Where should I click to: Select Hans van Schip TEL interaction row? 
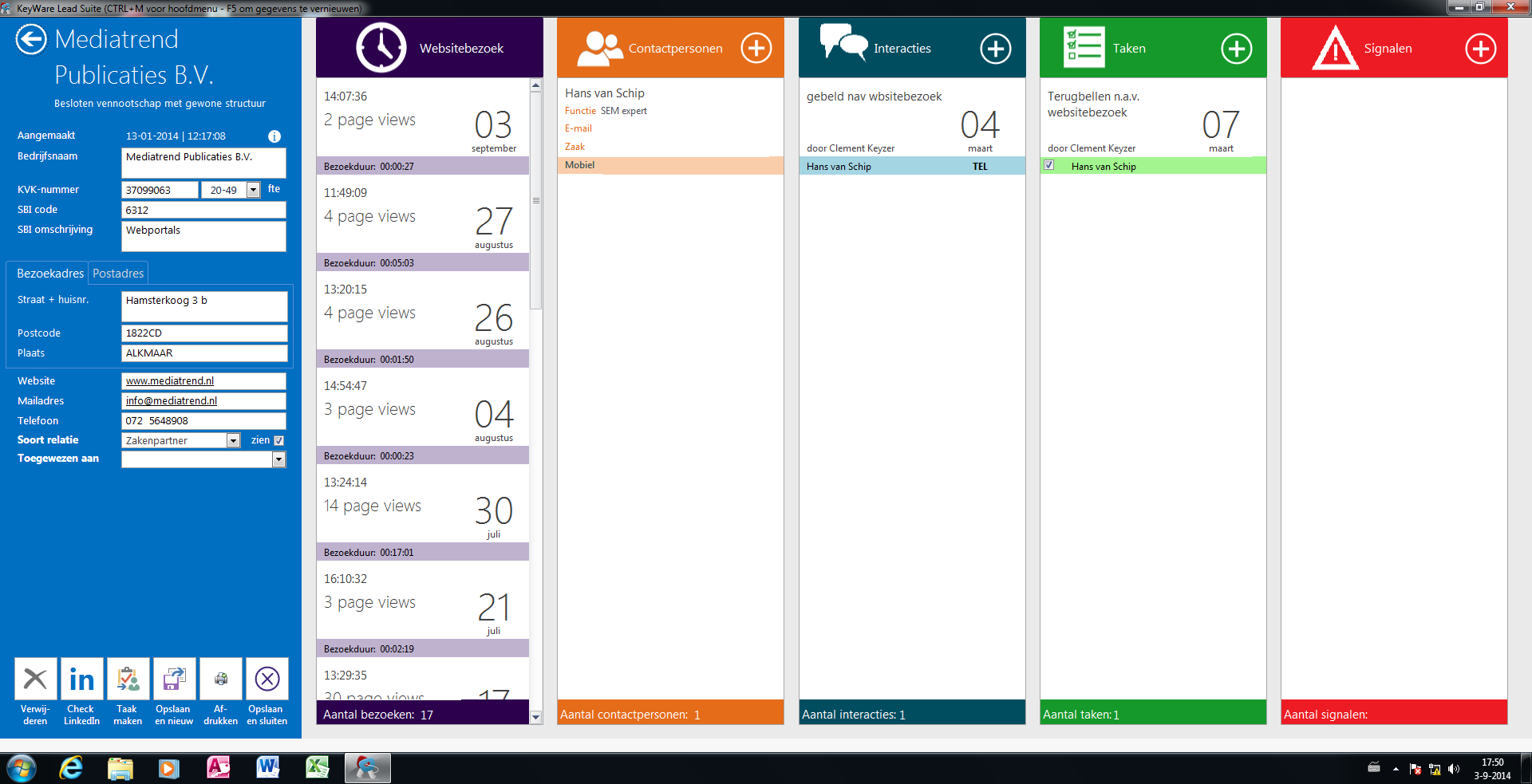(912, 166)
